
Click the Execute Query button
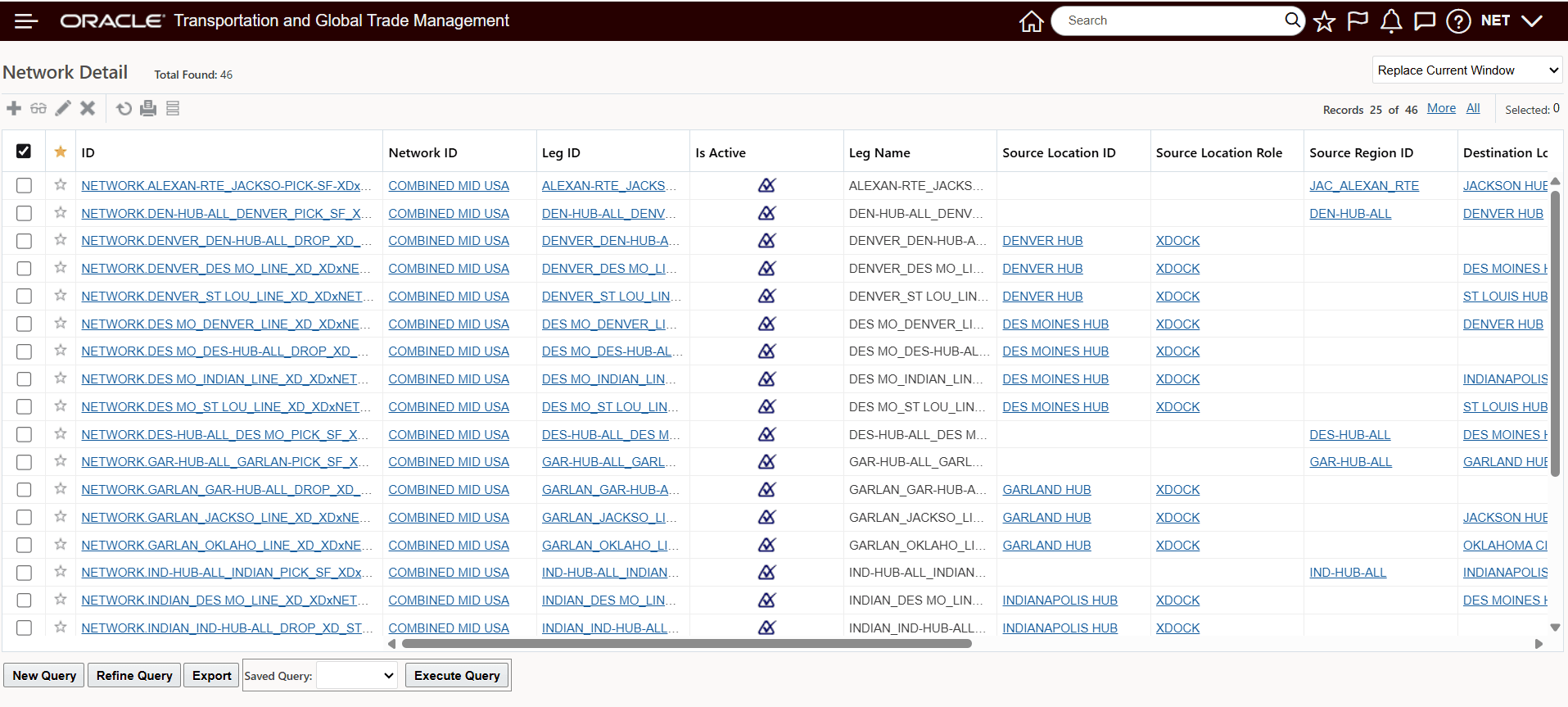(457, 676)
